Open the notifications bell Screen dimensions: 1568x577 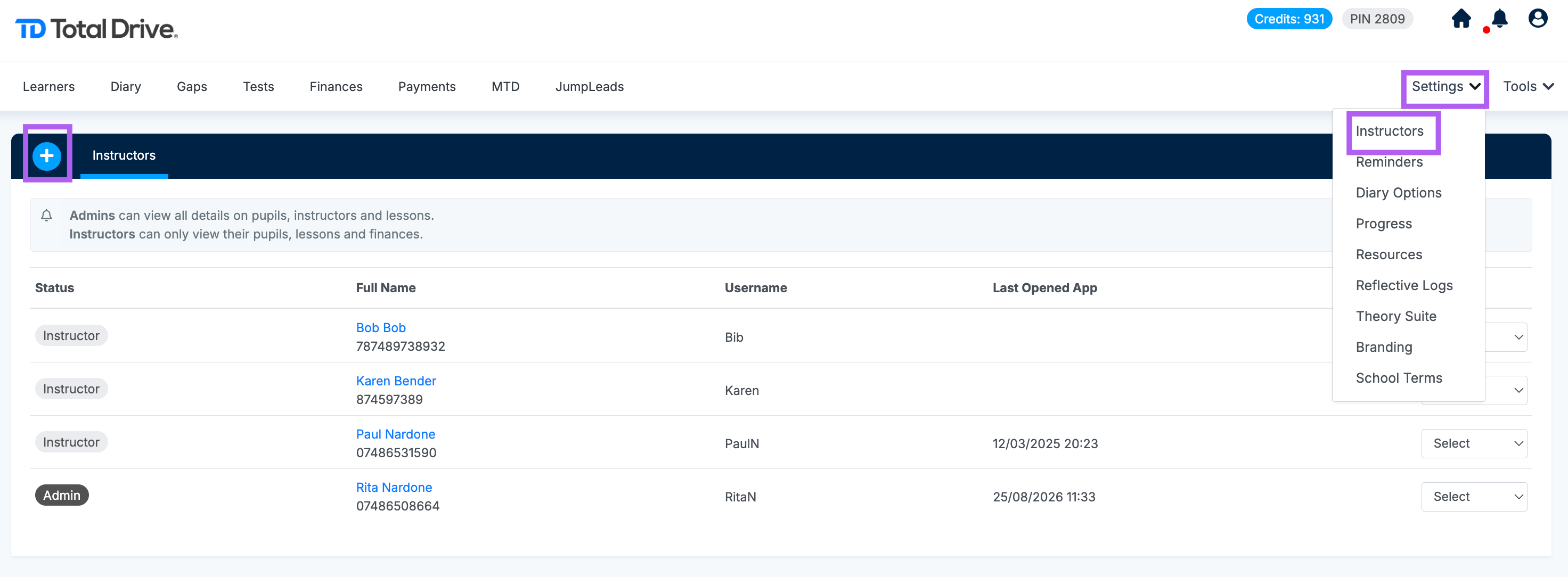[x=1499, y=19]
